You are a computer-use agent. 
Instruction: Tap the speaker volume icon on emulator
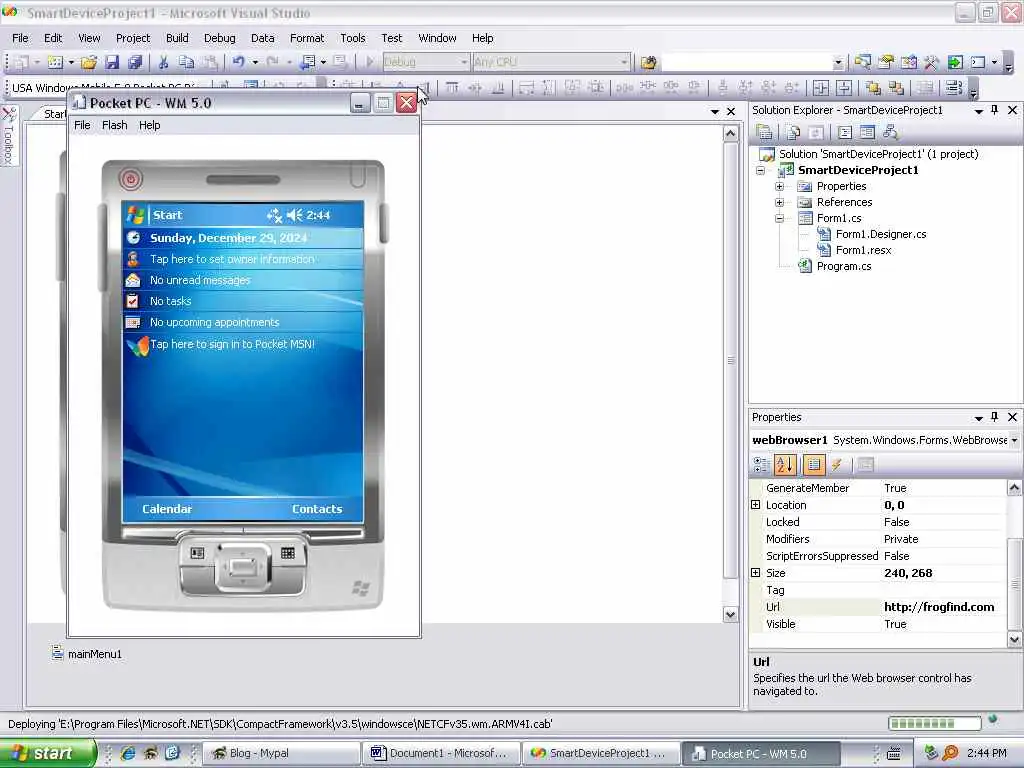click(295, 215)
